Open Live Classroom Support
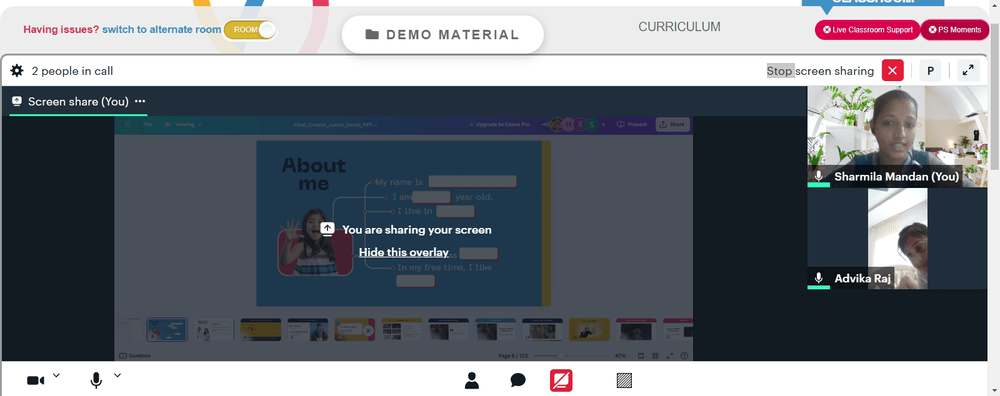 click(867, 29)
